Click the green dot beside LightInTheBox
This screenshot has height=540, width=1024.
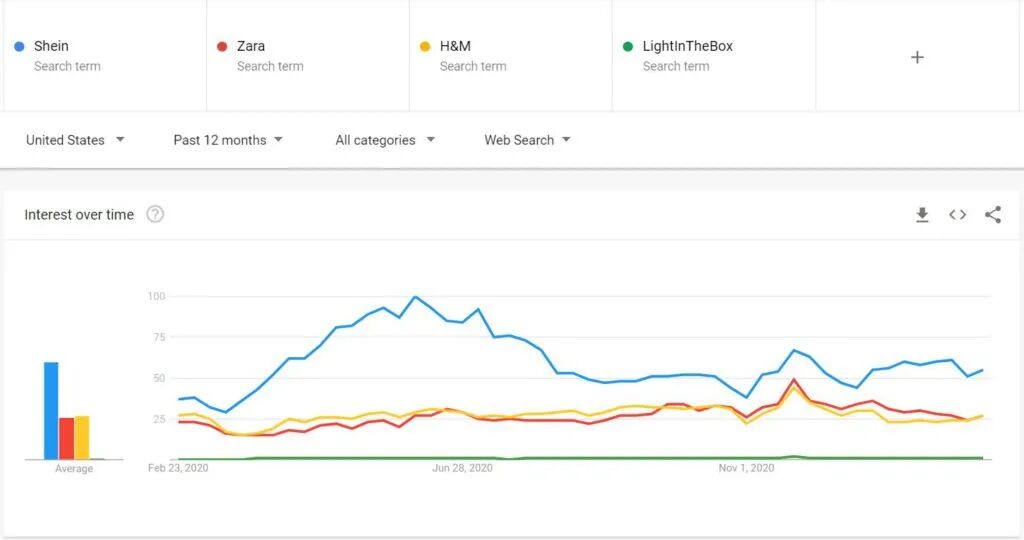[628, 46]
